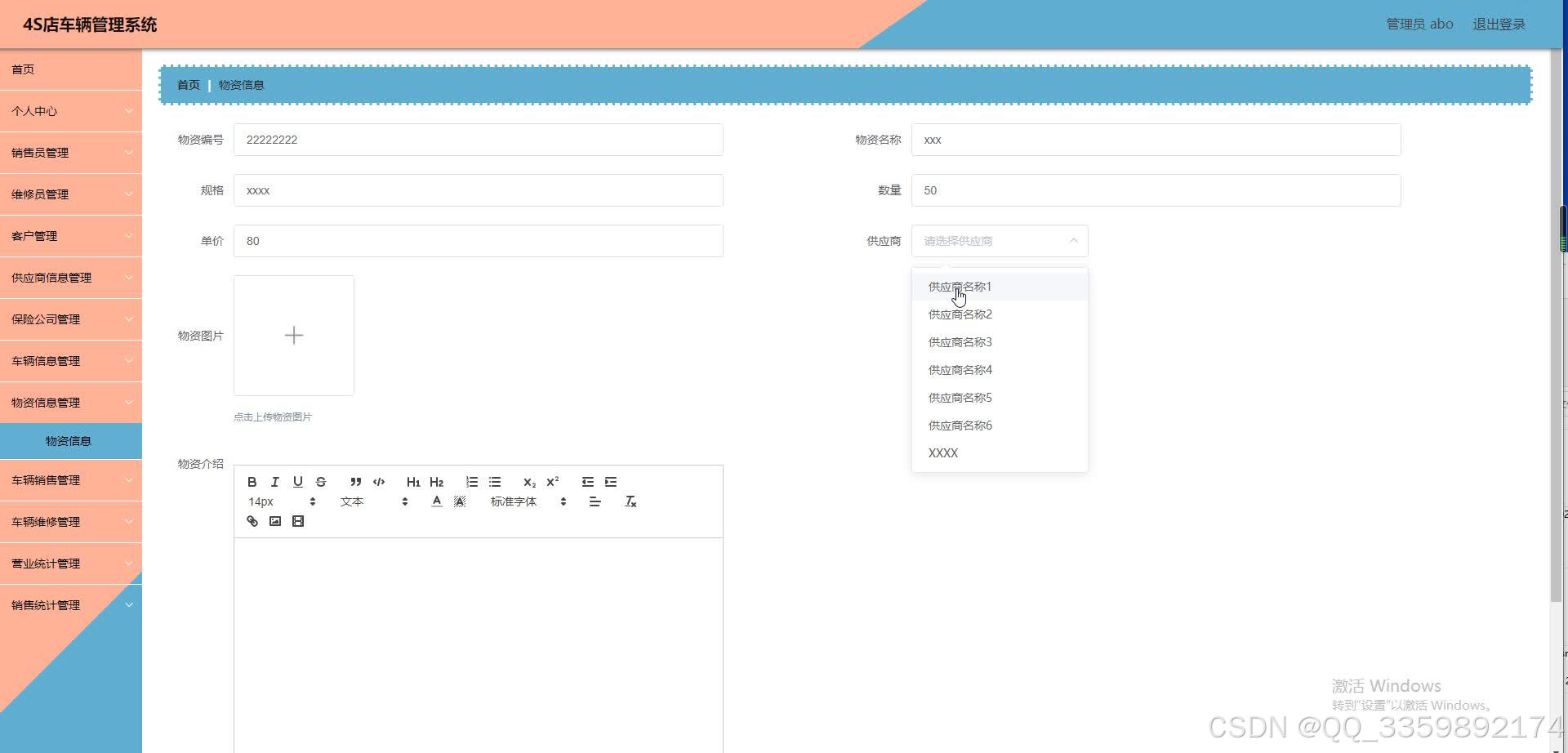1568x753 pixels.
Task: Insert a code block in the editor
Action: (378, 482)
